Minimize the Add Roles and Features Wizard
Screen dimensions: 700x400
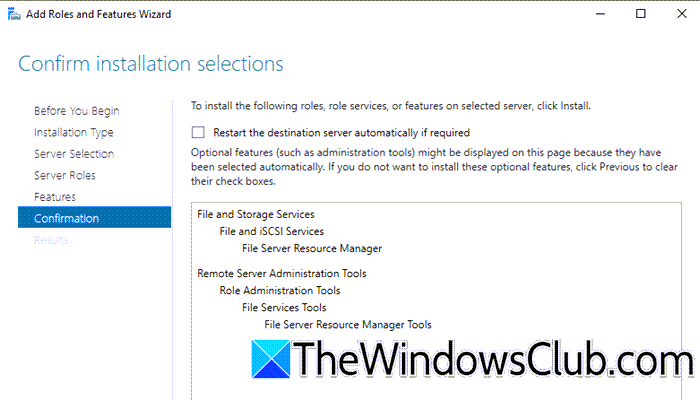tap(599, 14)
